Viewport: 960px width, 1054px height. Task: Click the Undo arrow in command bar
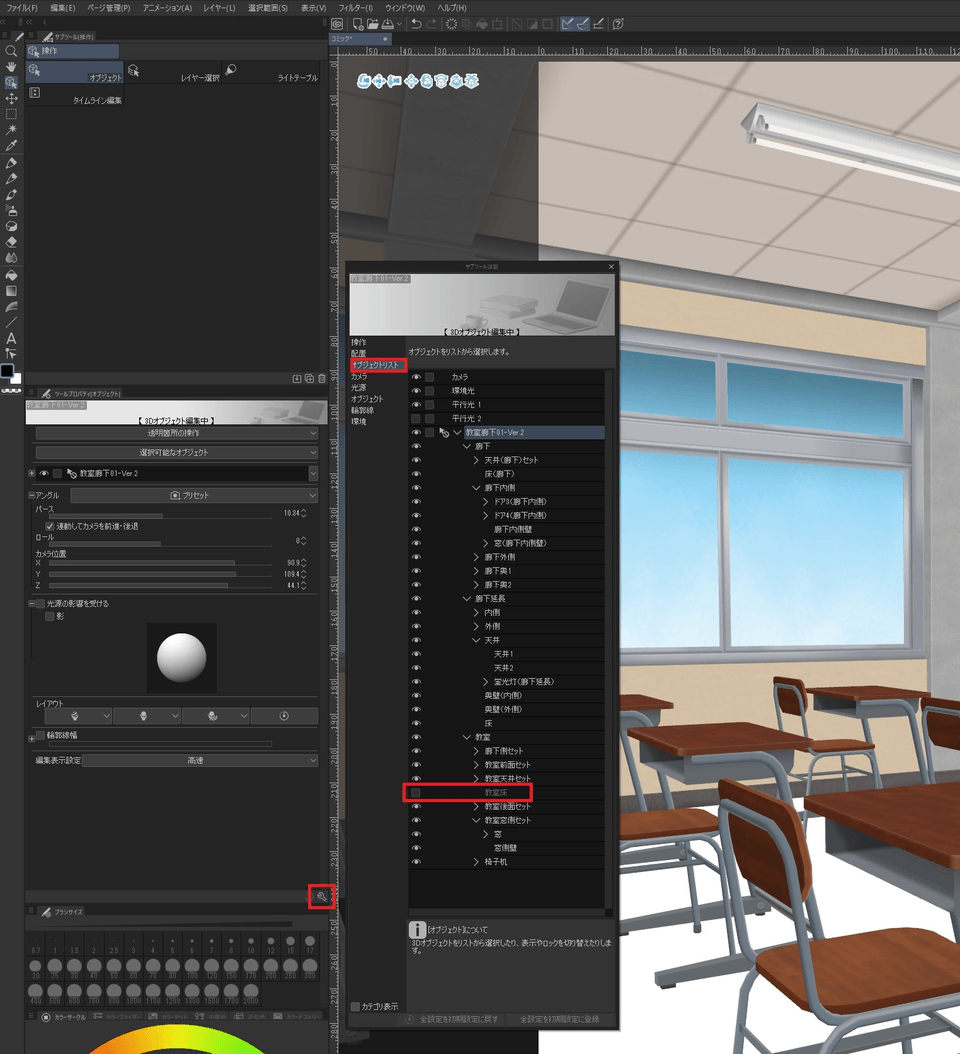(416, 24)
